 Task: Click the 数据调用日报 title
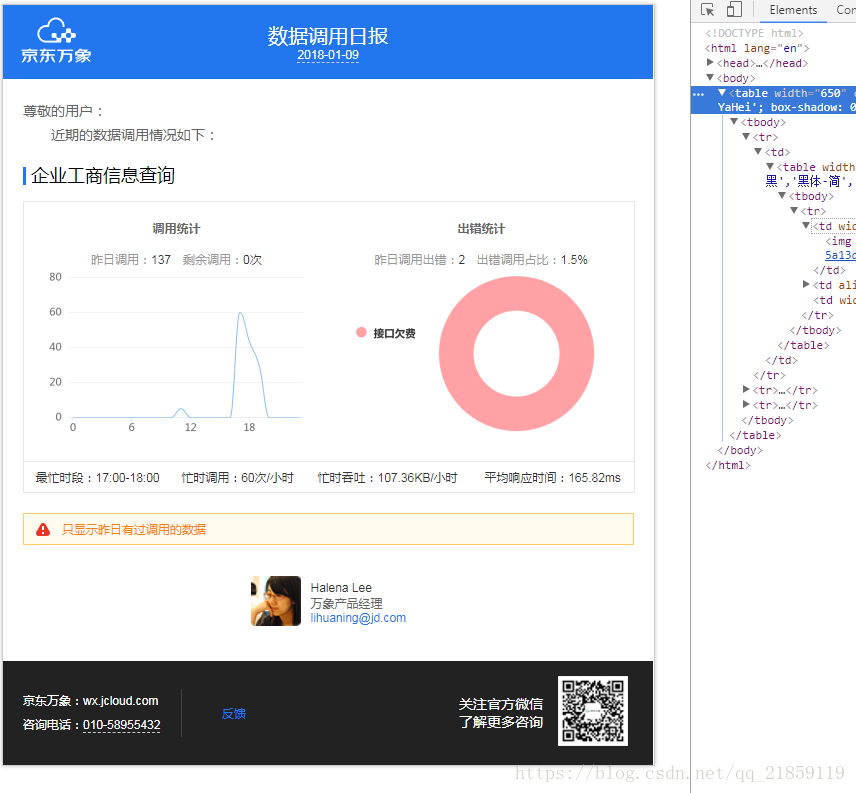click(328, 36)
